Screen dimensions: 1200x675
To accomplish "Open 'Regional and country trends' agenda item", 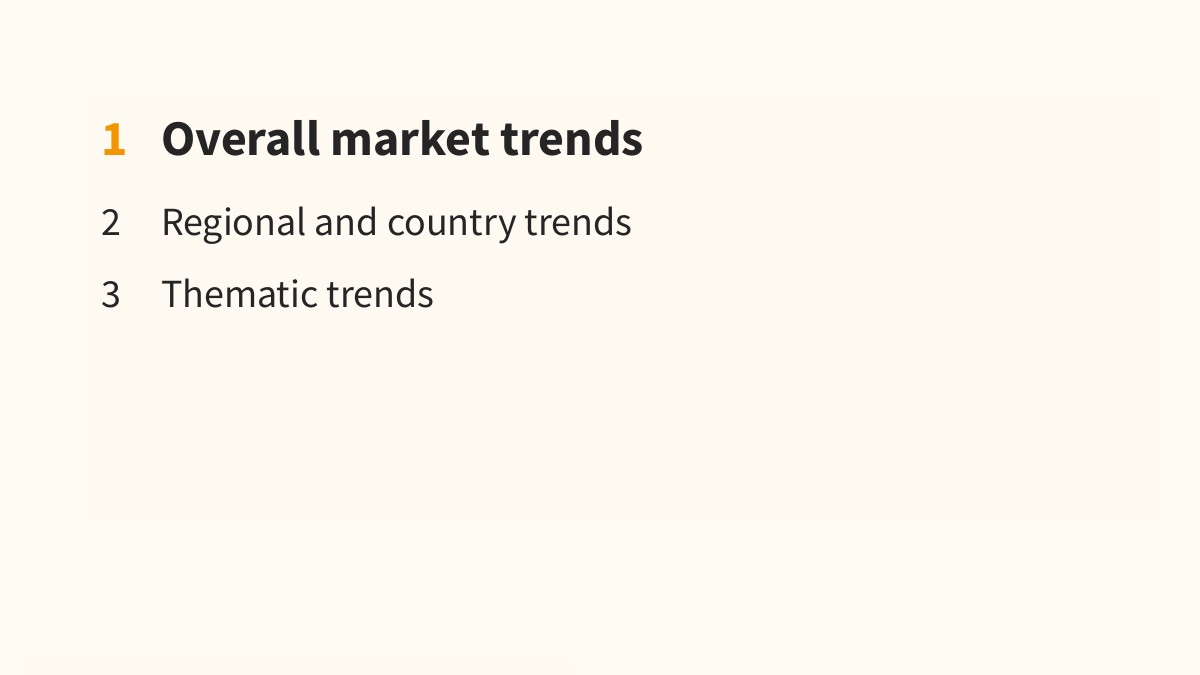I will pos(396,222).
